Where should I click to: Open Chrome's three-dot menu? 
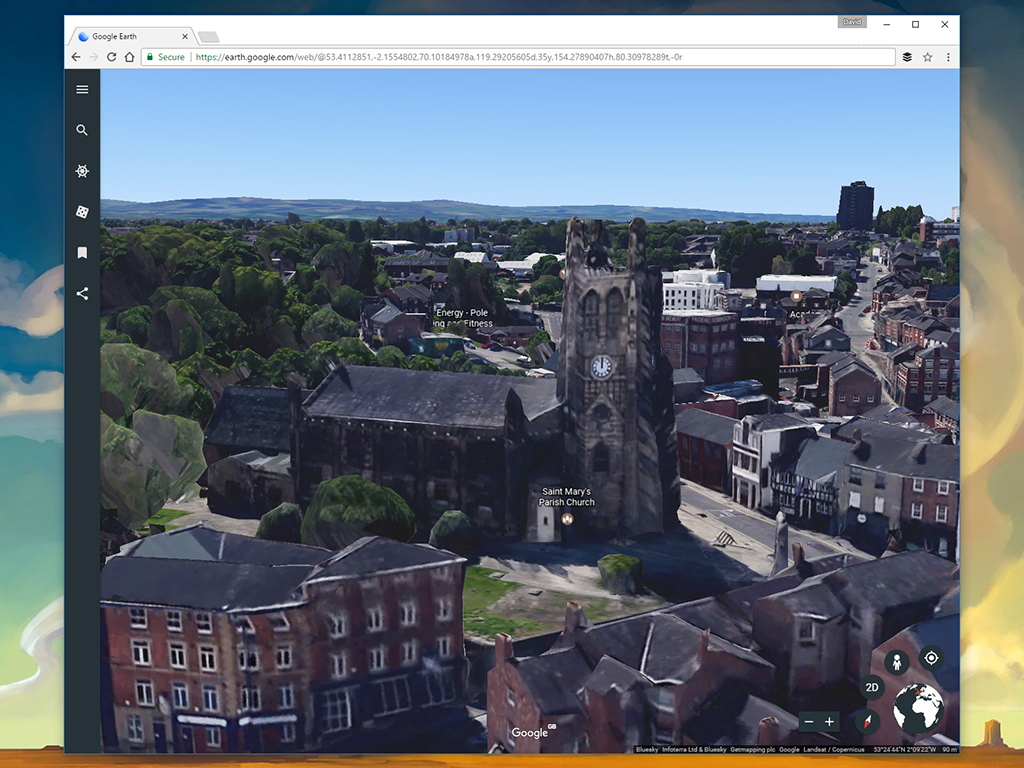click(x=946, y=57)
